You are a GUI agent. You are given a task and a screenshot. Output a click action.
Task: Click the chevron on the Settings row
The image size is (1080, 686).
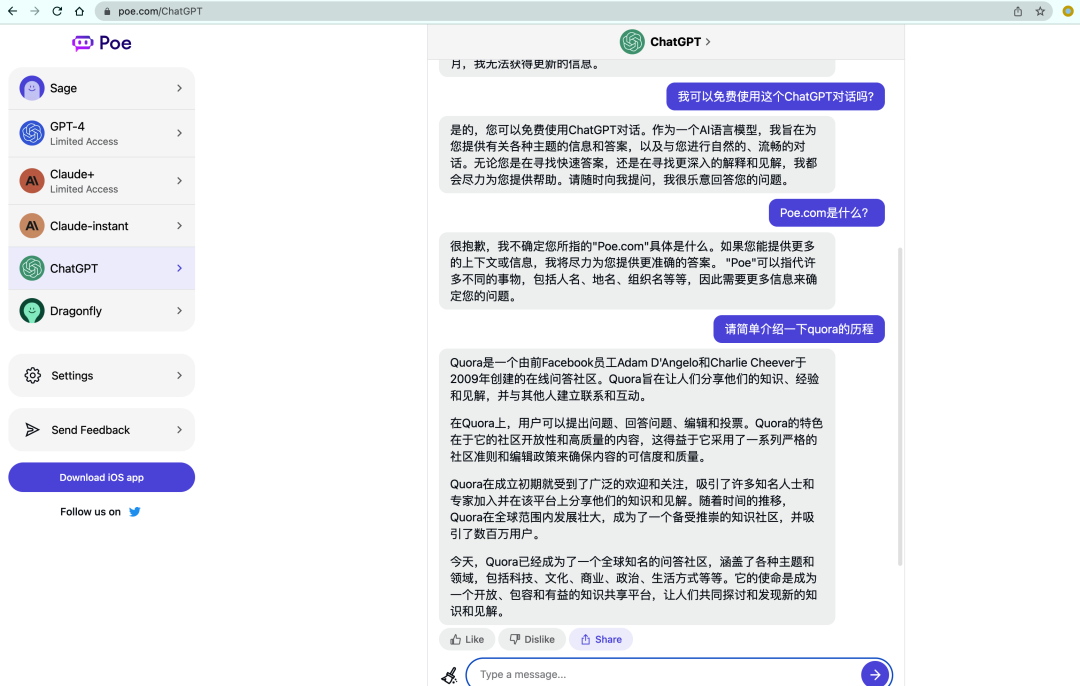[179, 375]
